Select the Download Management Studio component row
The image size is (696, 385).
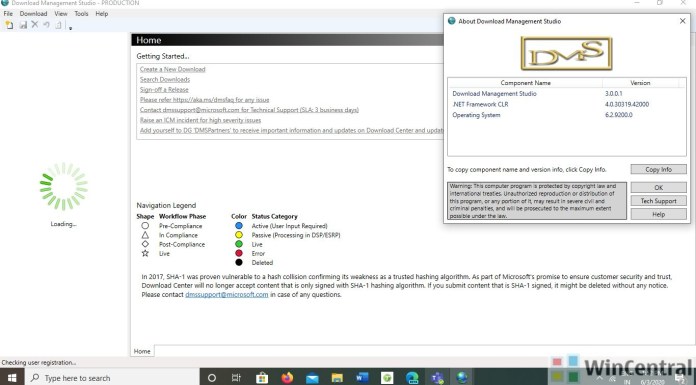coord(566,94)
